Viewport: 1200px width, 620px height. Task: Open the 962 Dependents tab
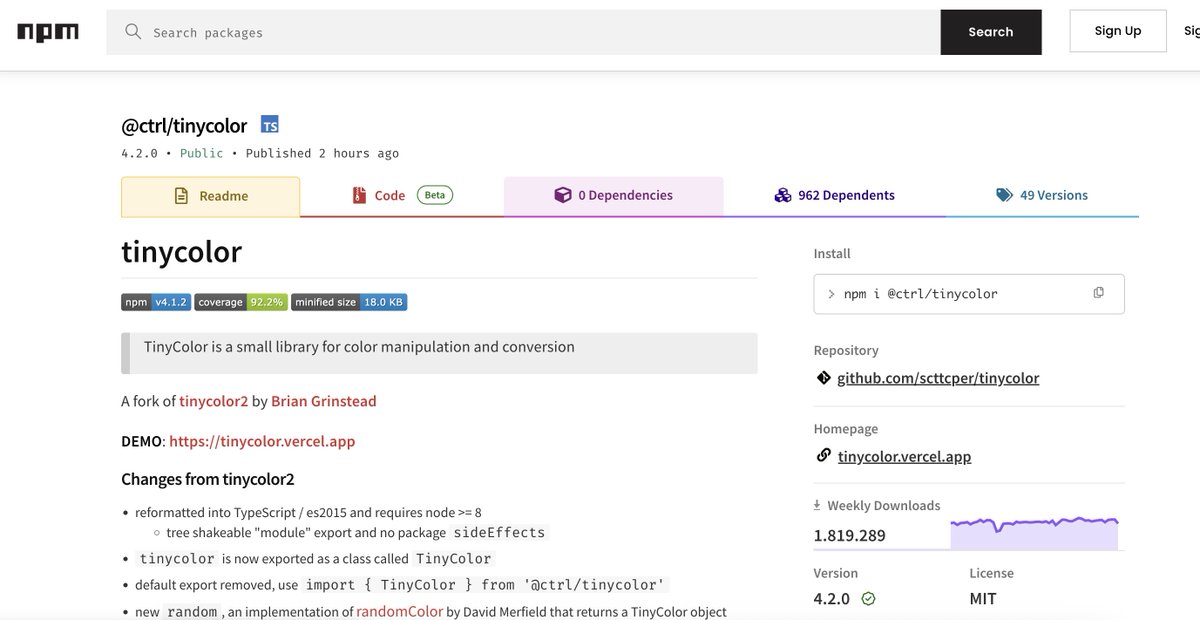pos(834,196)
